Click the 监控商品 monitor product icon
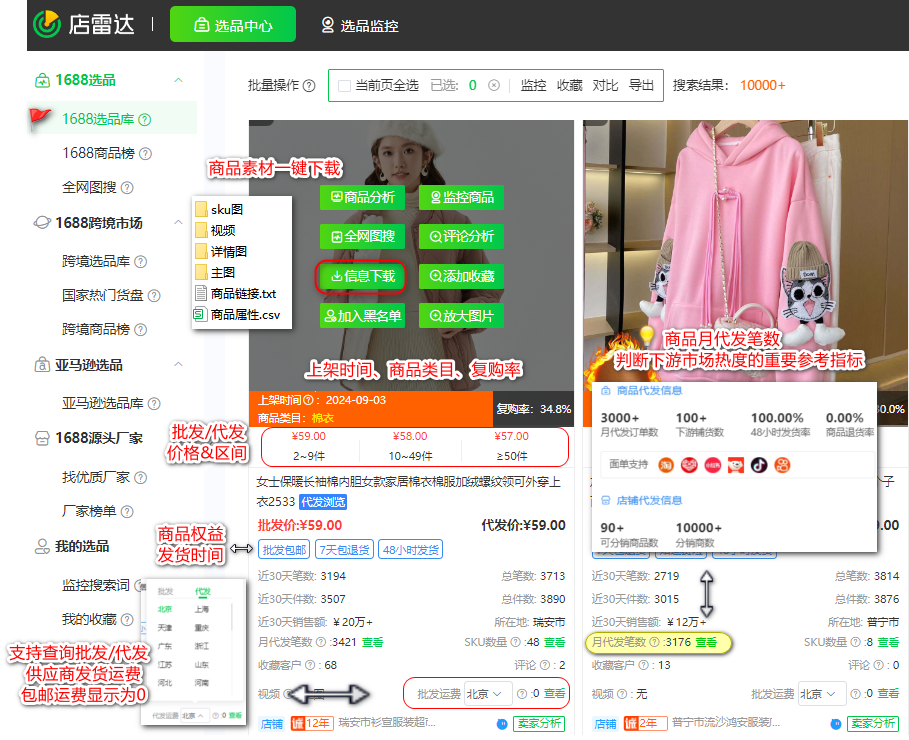 [463, 198]
